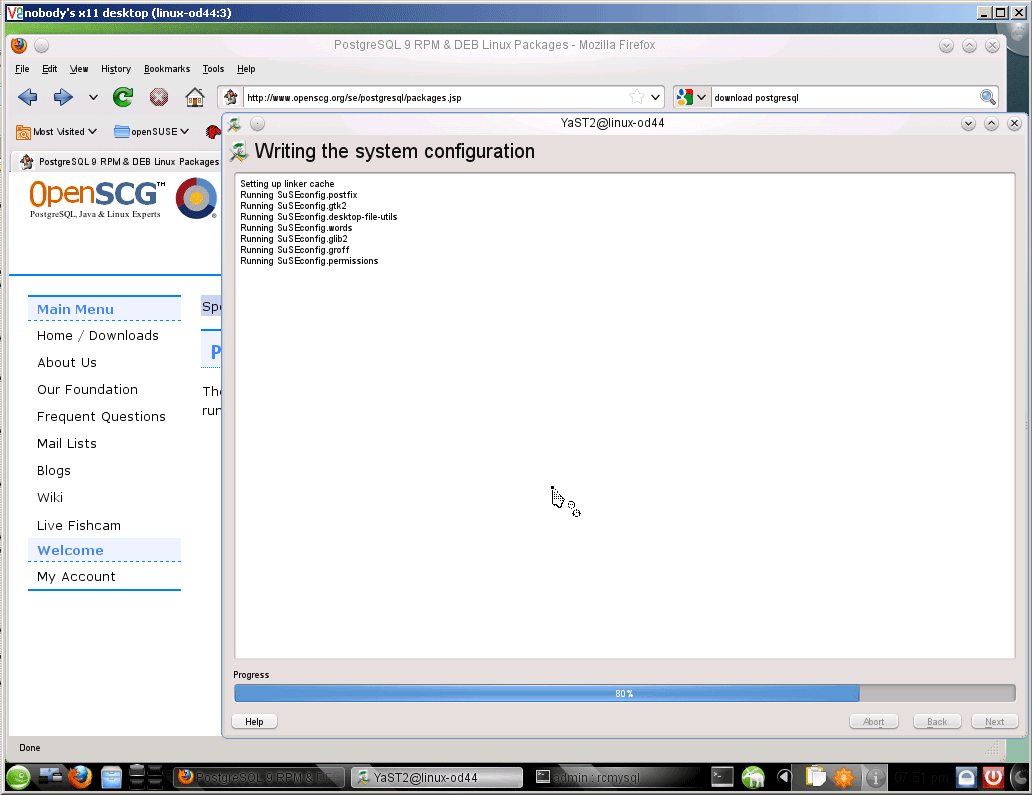This screenshot has height=795, width=1032.
Task: Open the green openSUSE start menu button
Action: coord(18,778)
